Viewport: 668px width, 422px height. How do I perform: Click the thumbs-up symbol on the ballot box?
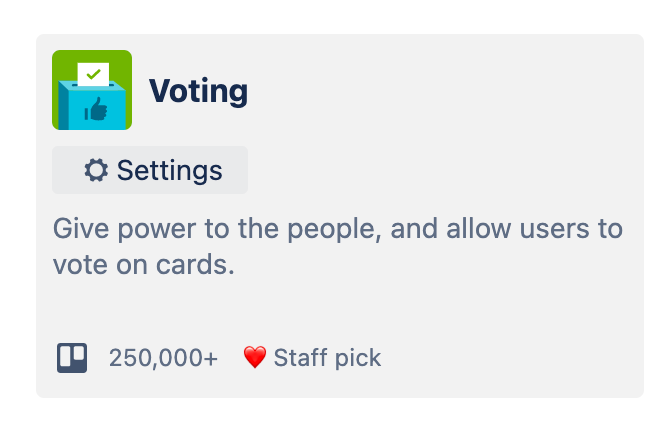pos(96,109)
